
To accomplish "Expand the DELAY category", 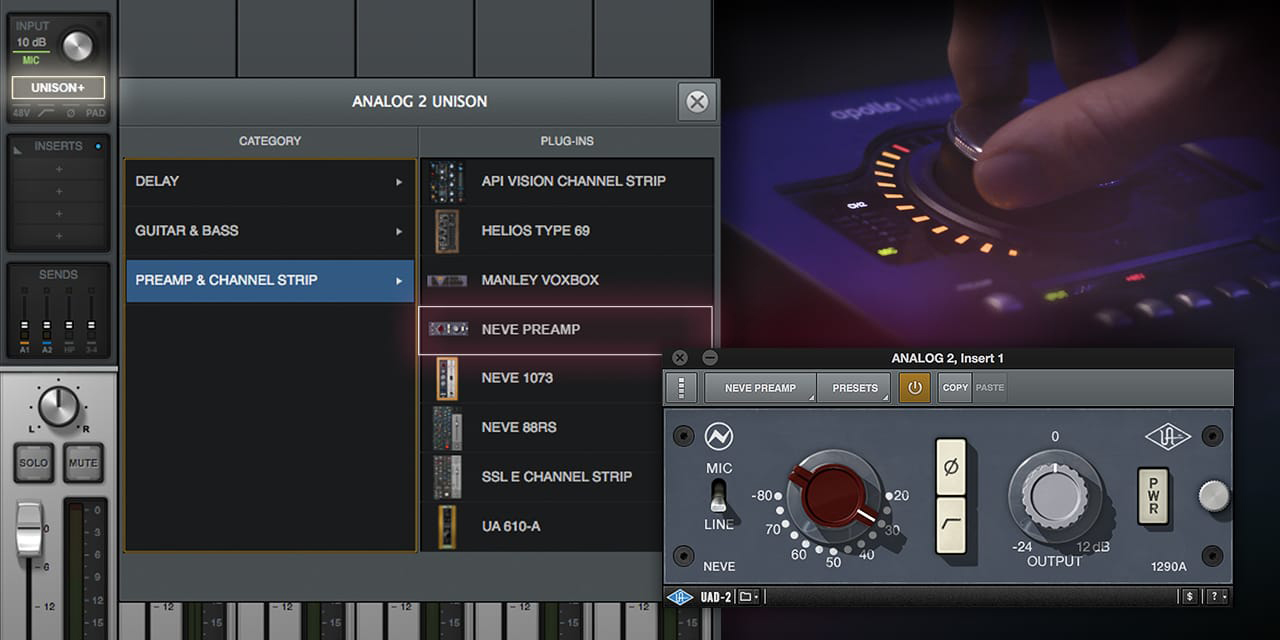I will [269, 181].
